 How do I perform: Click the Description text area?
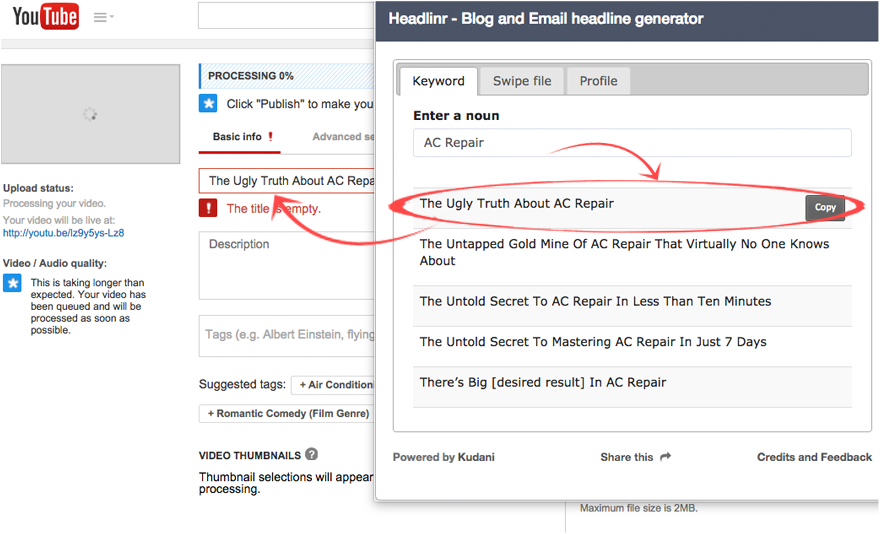coord(287,267)
